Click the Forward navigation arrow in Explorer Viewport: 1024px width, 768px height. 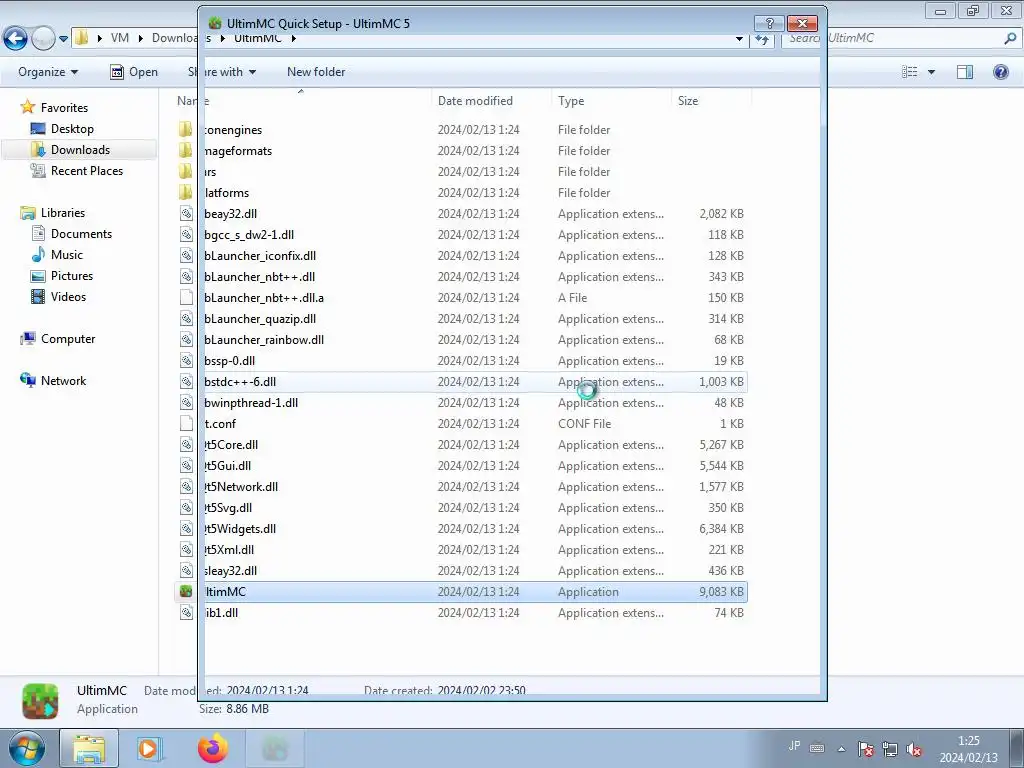pyautogui.click(x=43, y=39)
